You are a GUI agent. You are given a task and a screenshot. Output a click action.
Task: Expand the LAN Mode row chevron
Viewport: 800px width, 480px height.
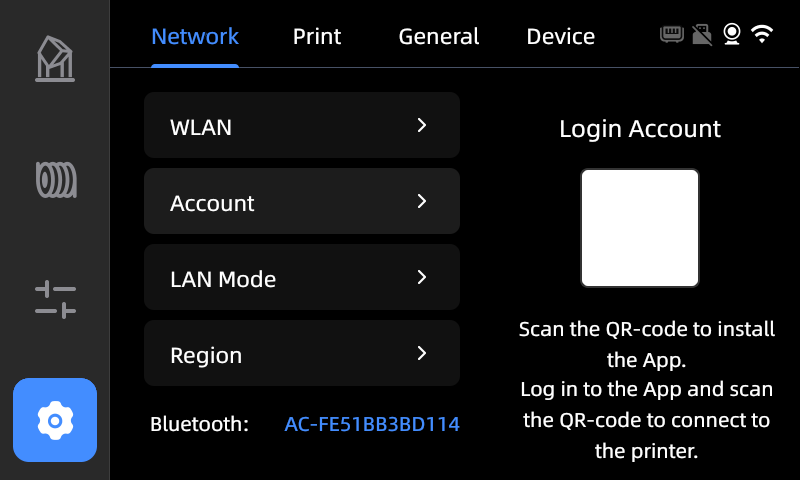[421, 277]
